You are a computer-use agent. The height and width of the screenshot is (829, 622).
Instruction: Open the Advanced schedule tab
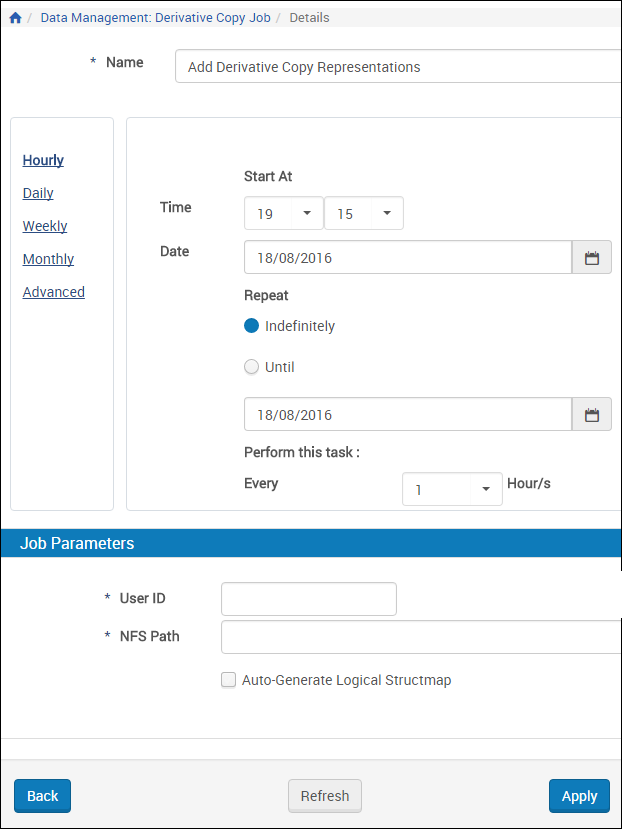pos(54,292)
